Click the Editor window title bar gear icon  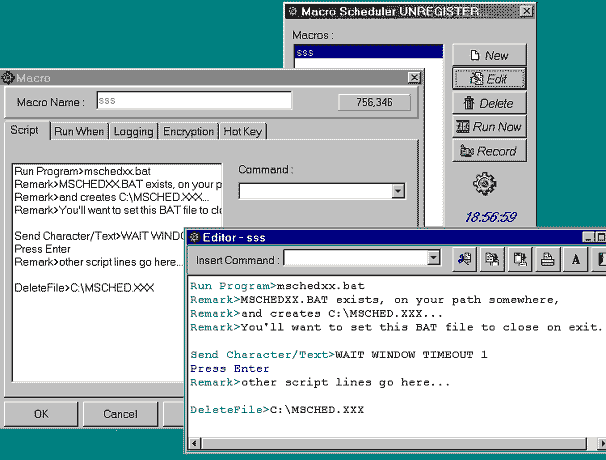tap(194, 237)
